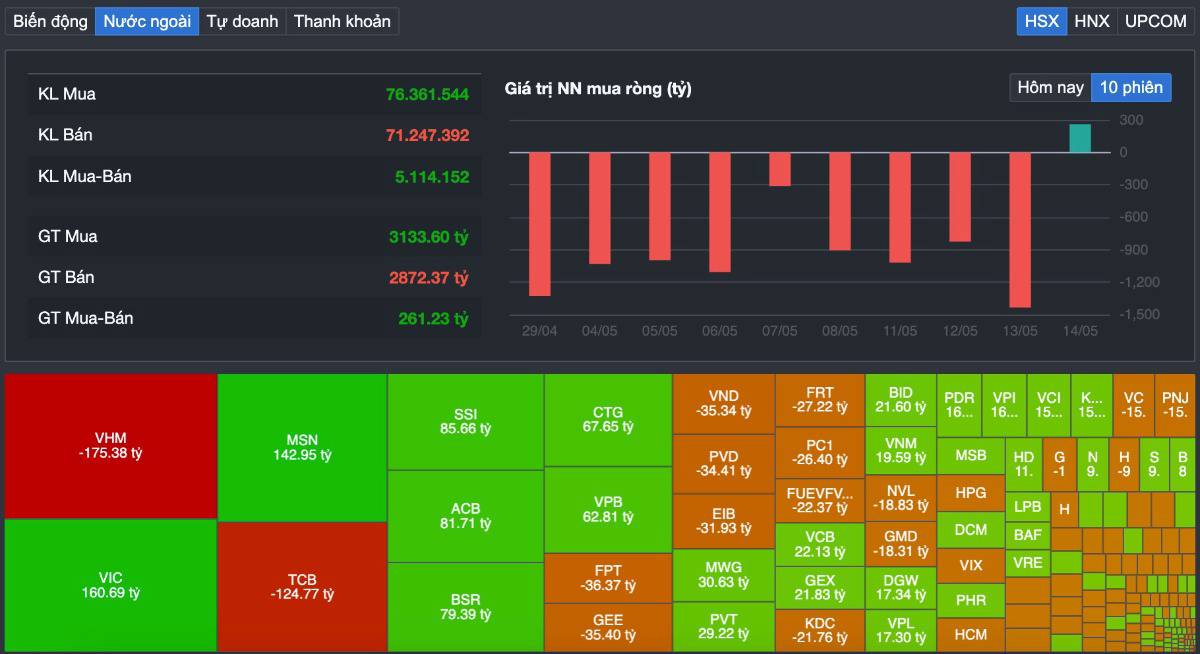Open the Tự doanh tab

(242, 21)
